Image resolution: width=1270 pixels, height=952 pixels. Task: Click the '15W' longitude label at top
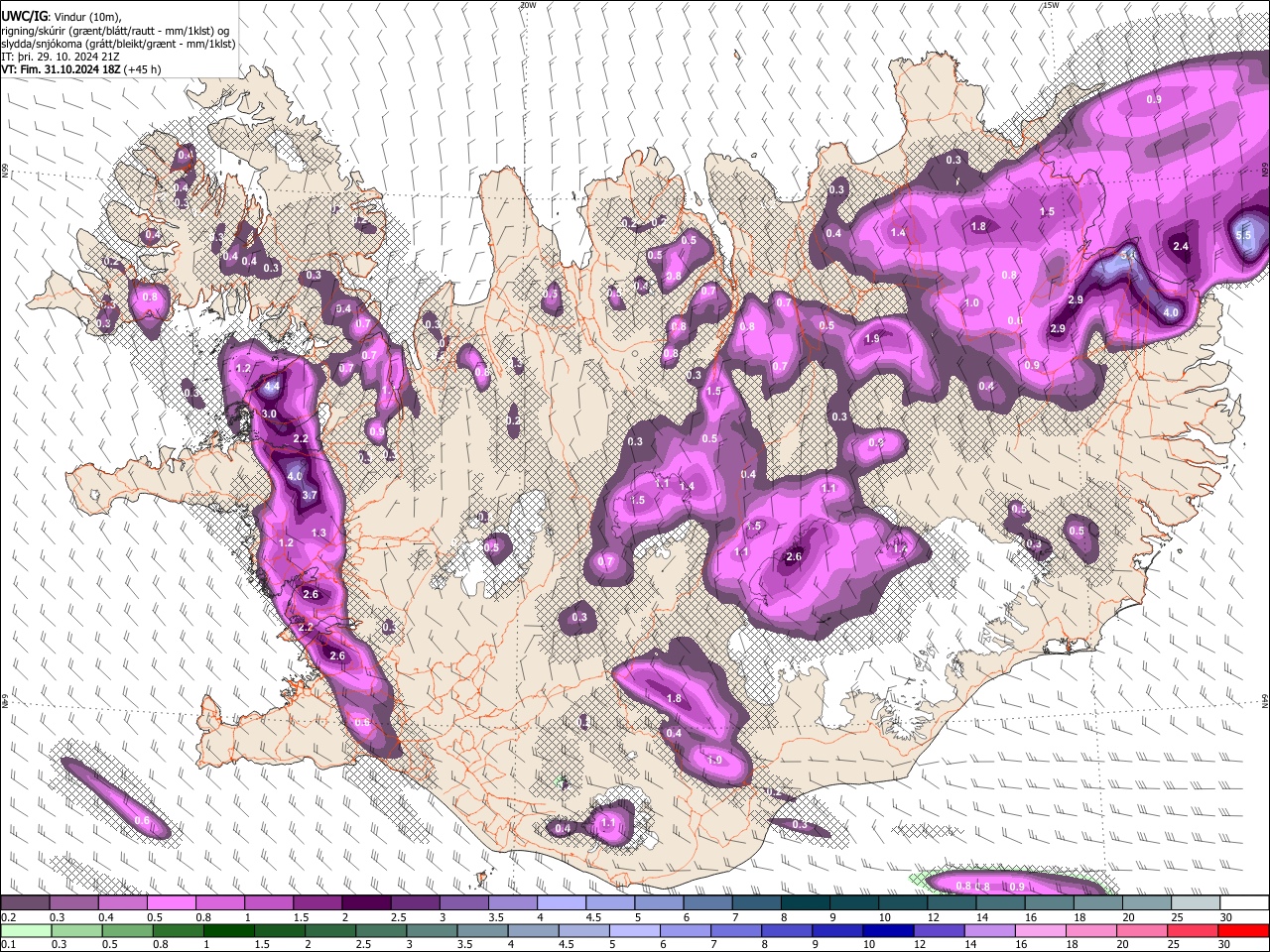[x=1051, y=5]
